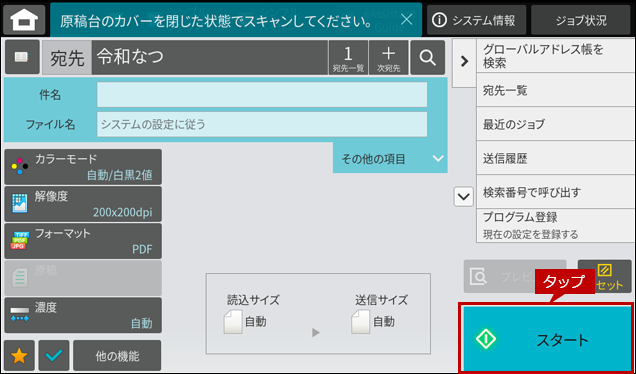Tap 読込サイズ scan size 自動
This screenshot has height=374, width=636.
pos(245,322)
